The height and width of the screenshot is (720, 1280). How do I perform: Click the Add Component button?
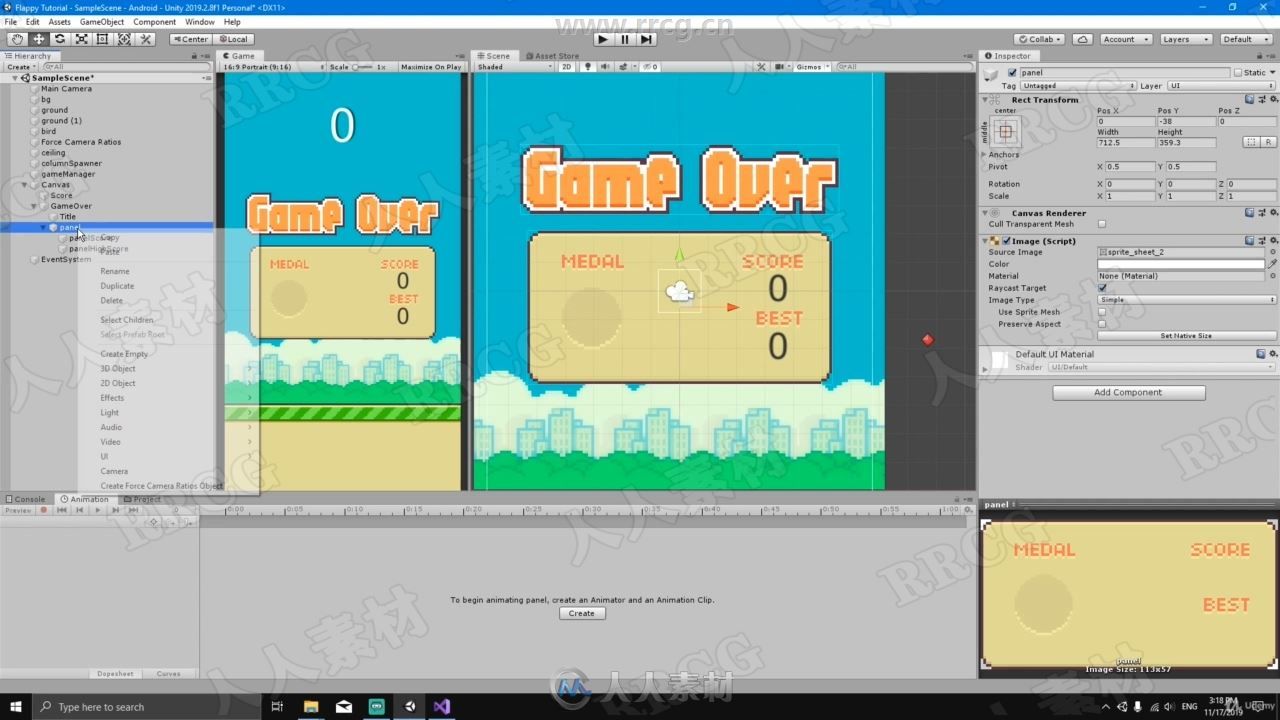tap(1129, 393)
